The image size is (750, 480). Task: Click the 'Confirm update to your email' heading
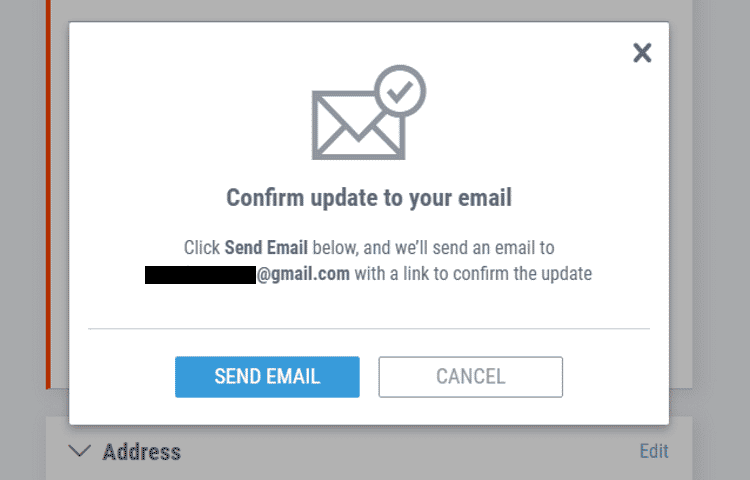[368, 197]
